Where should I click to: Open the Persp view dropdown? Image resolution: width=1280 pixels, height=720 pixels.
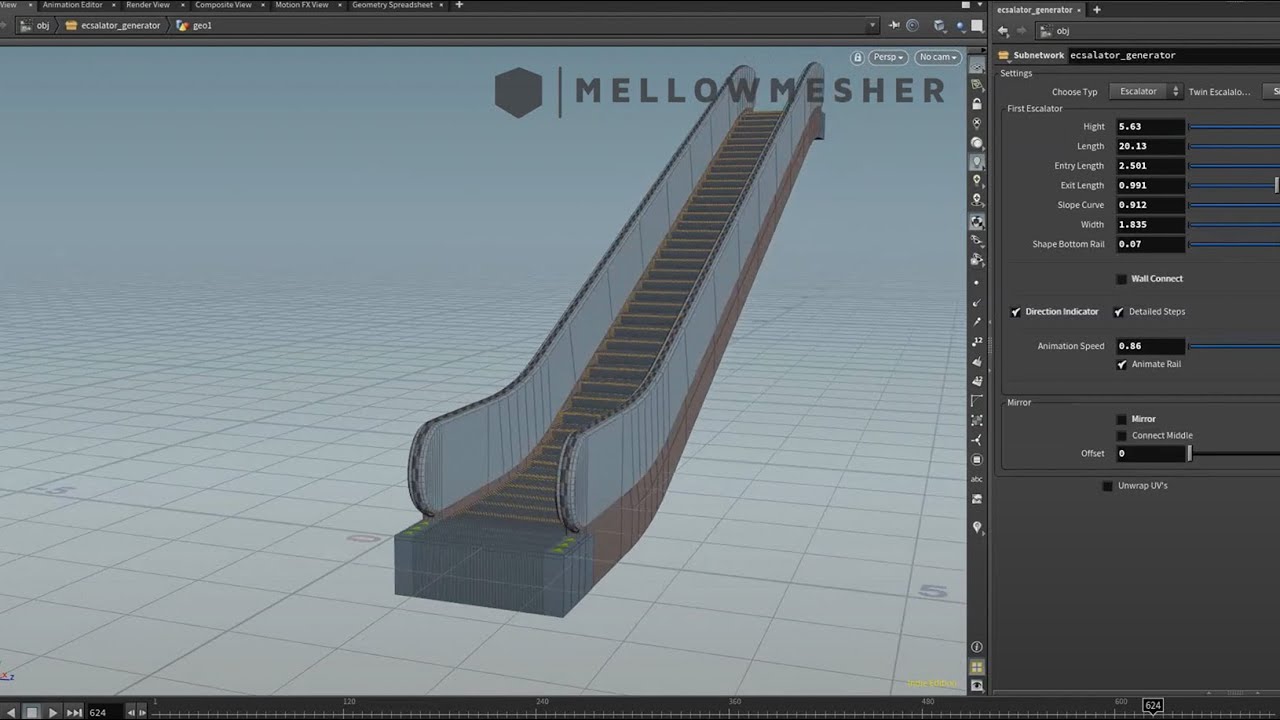[888, 57]
